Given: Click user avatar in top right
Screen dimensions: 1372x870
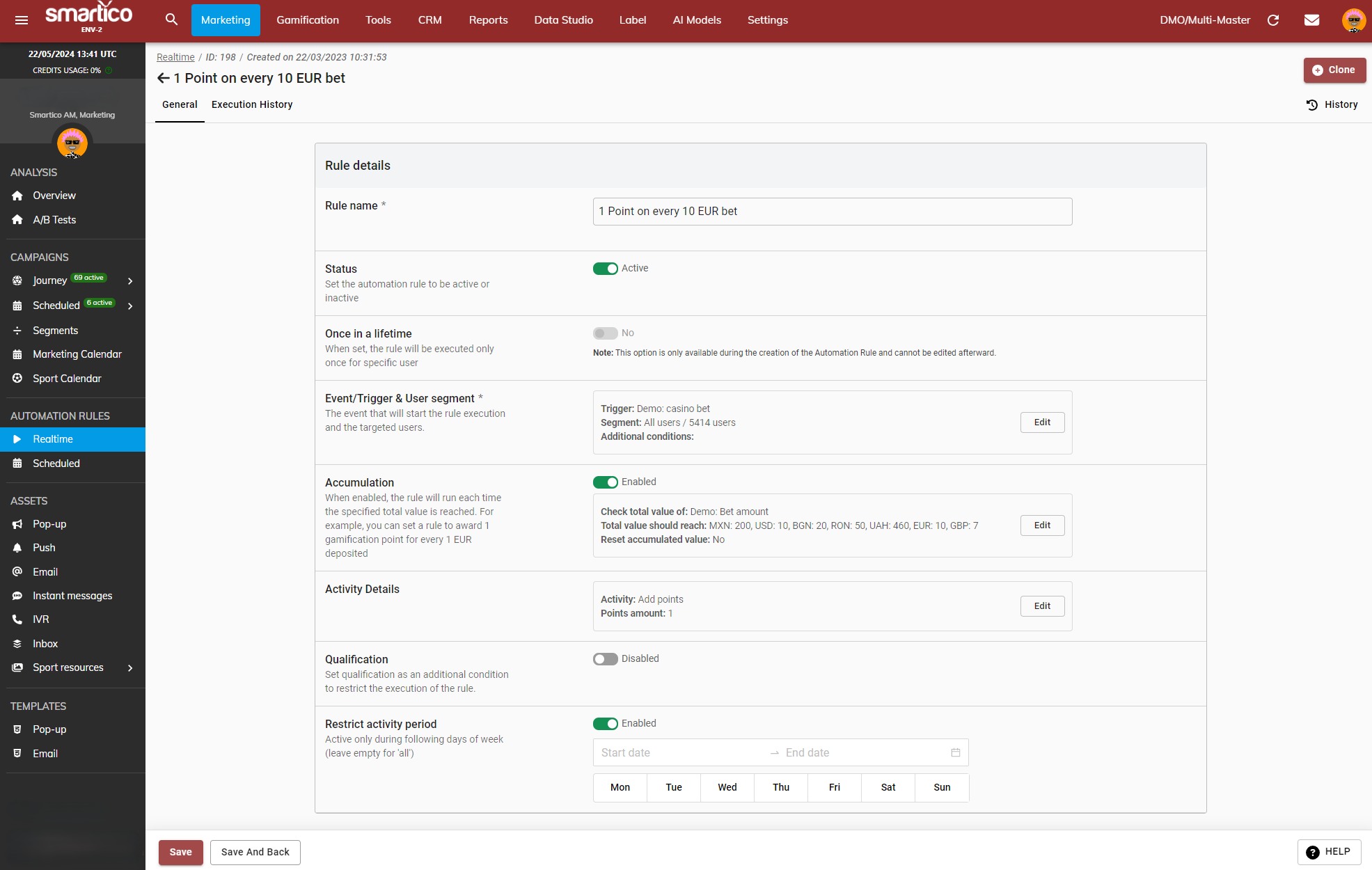Looking at the screenshot, I should tap(1353, 20).
